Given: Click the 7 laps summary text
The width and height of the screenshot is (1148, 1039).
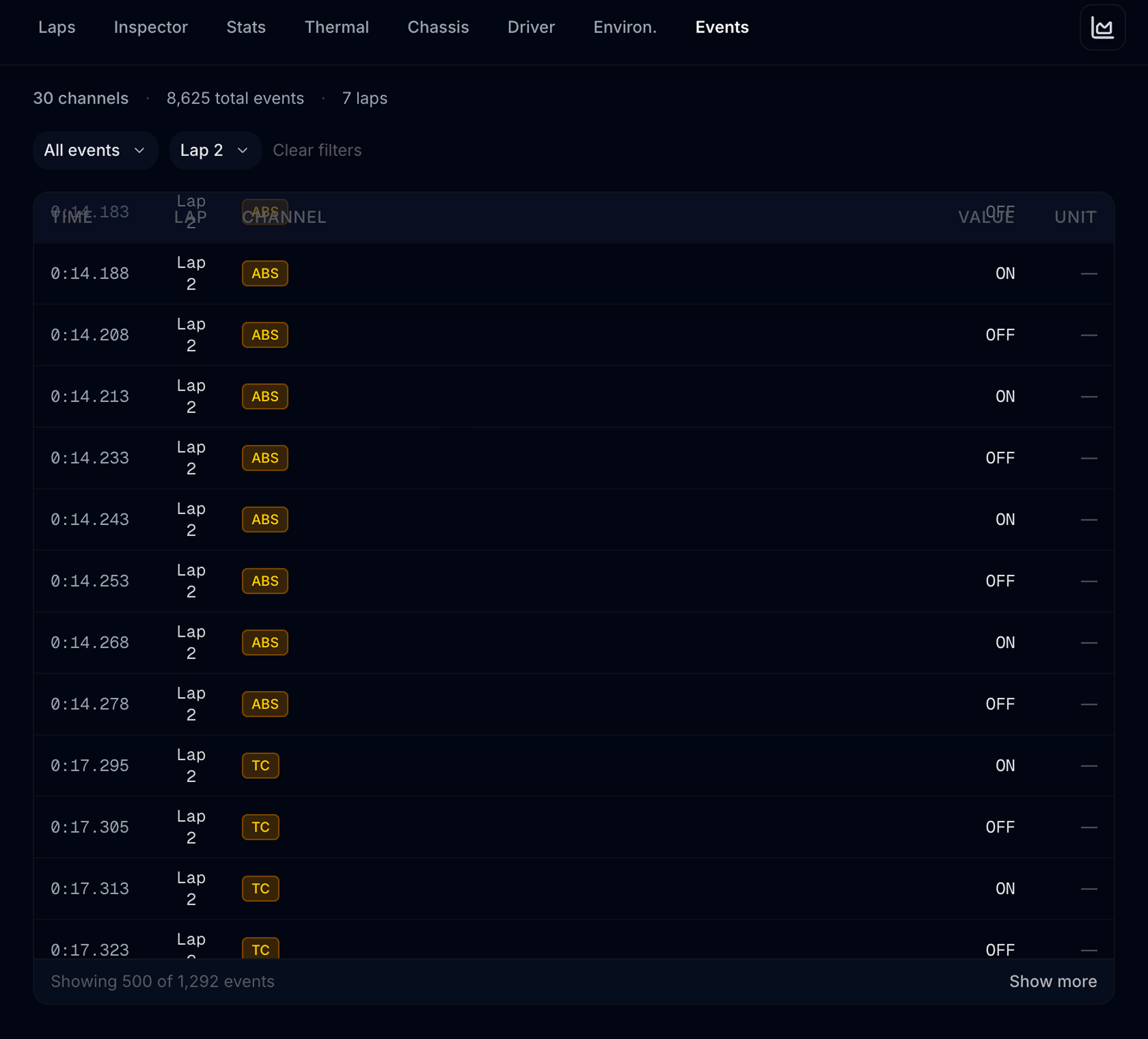Looking at the screenshot, I should pyautogui.click(x=364, y=98).
